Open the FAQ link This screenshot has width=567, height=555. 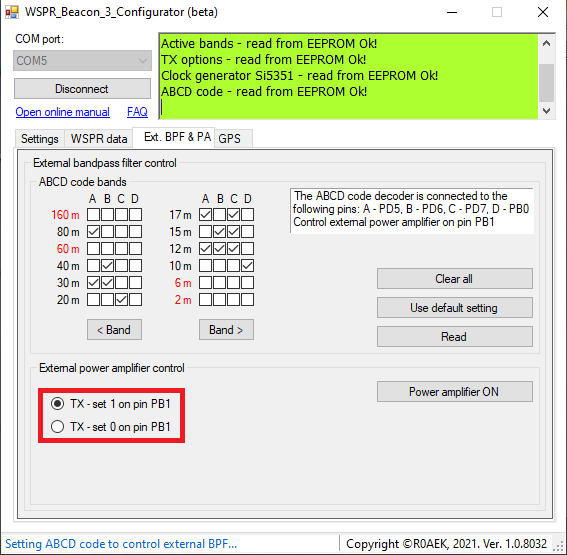click(137, 112)
